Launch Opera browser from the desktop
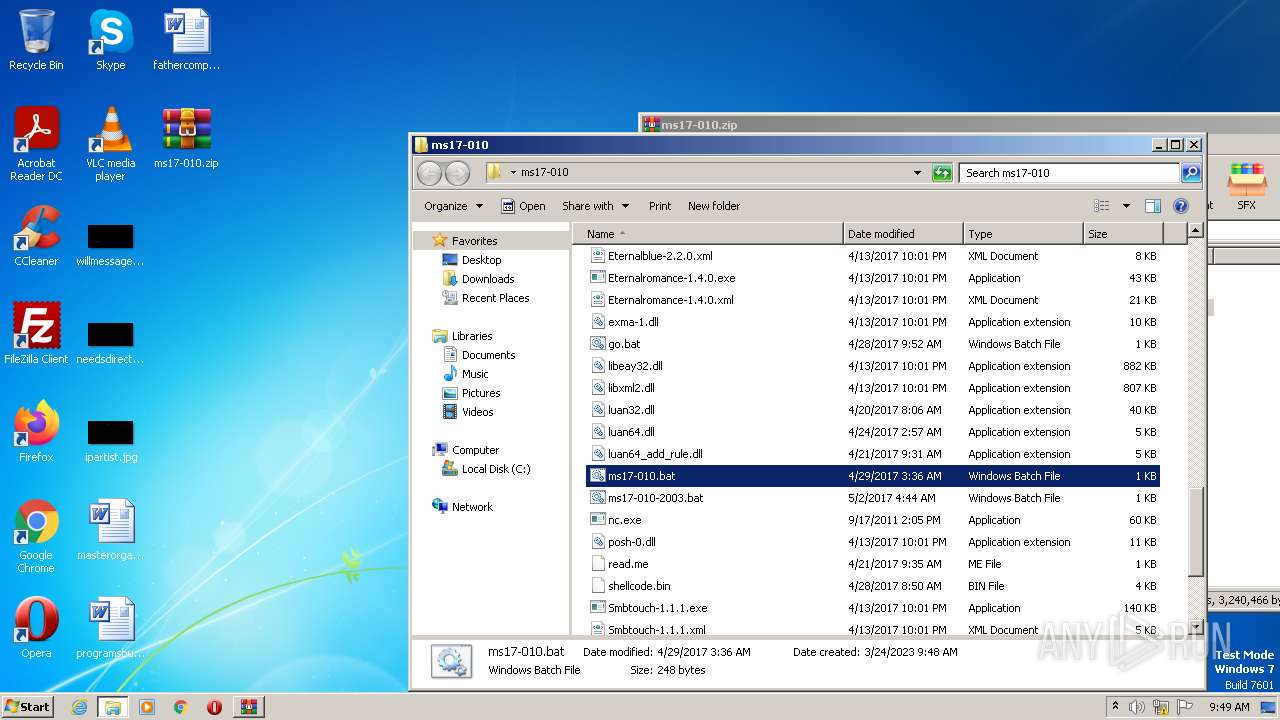Screen dimensions: 1280x720 click(x=36, y=628)
